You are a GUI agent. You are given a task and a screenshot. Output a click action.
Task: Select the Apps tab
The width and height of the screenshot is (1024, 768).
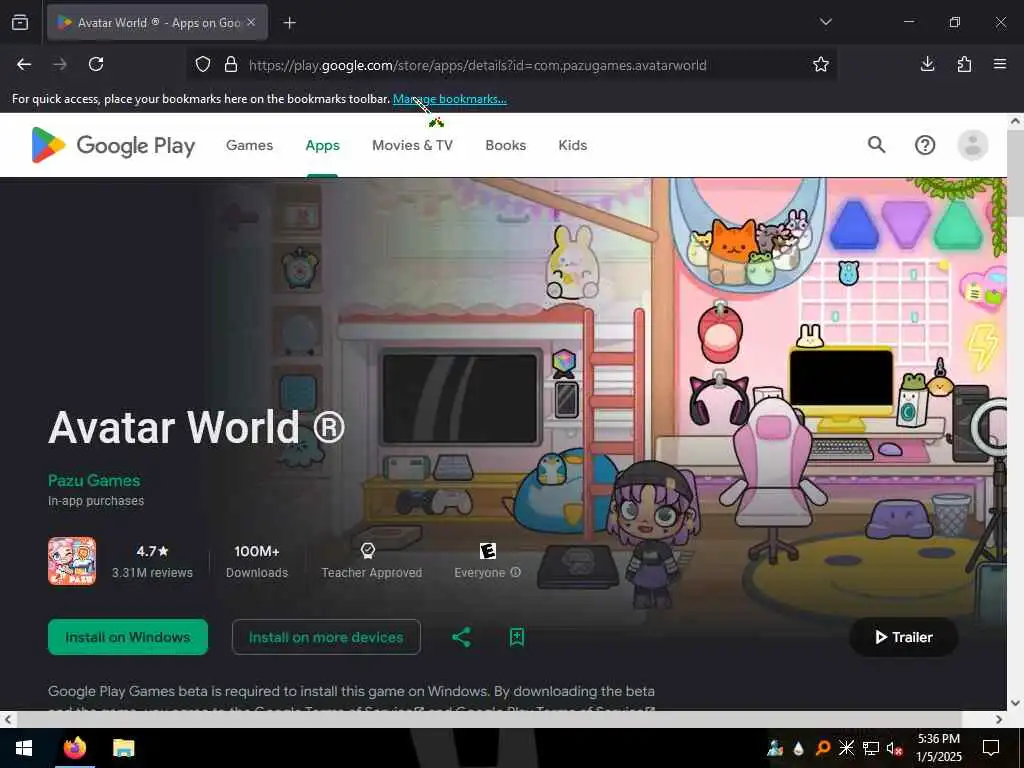pyautogui.click(x=323, y=145)
